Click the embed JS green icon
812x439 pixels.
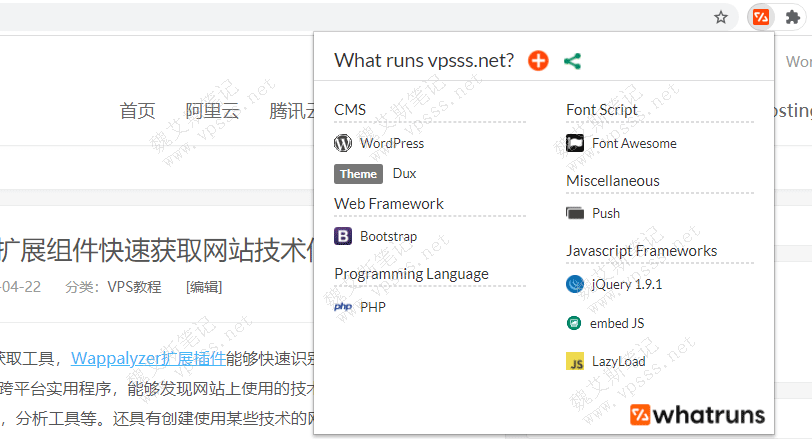point(574,323)
